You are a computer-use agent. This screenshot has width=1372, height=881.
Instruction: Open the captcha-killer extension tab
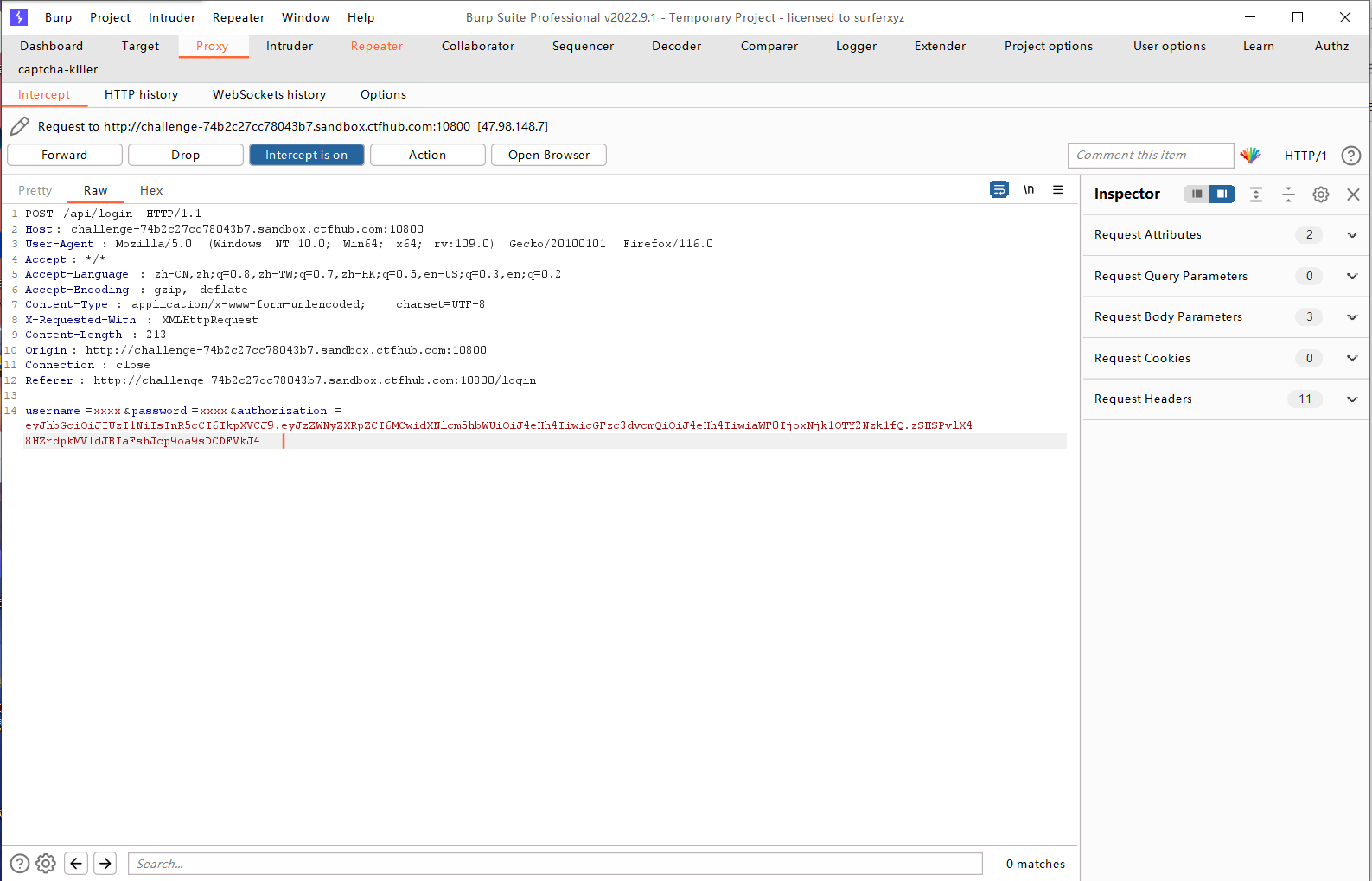tap(58, 70)
